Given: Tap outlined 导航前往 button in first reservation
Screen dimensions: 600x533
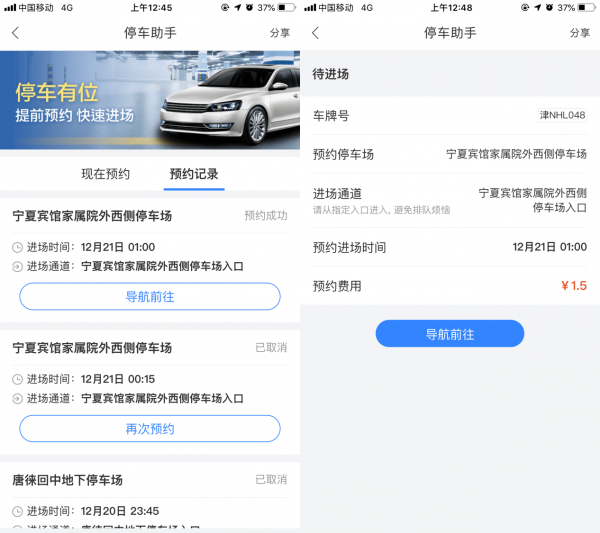Looking at the screenshot, I should coord(150,297).
